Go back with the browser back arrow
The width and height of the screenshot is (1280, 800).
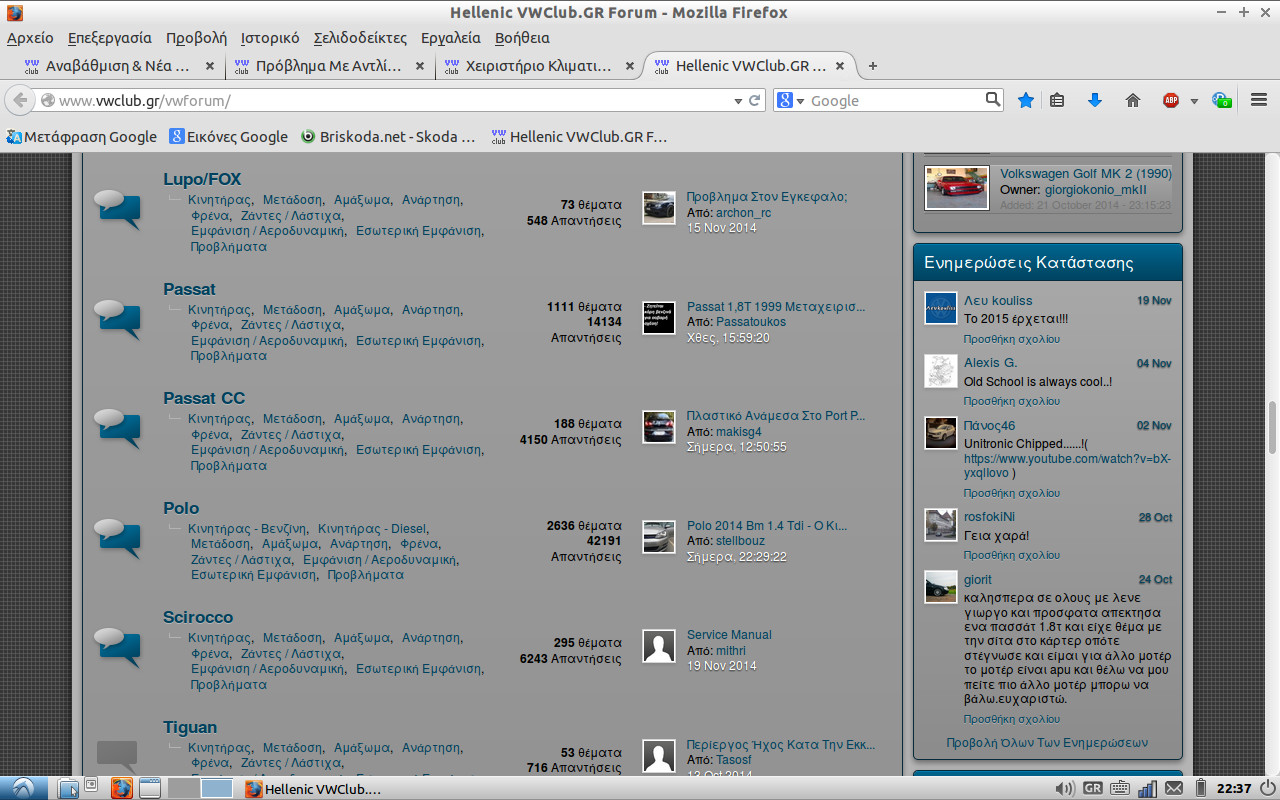tap(19, 100)
